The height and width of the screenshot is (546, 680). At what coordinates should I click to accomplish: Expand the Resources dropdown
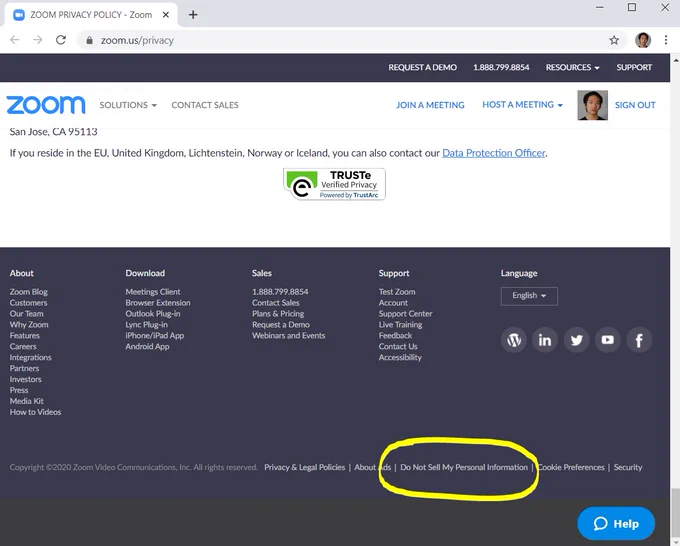click(x=572, y=68)
